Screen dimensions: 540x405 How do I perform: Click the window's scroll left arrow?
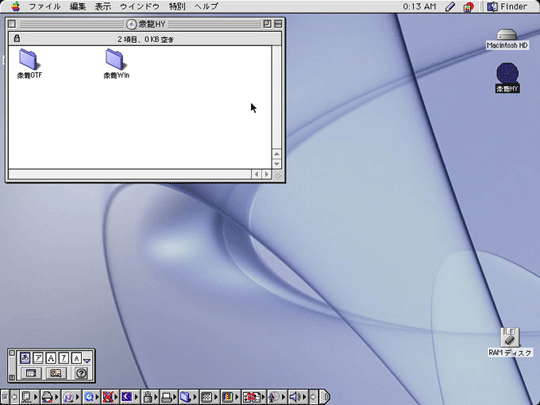click(256, 174)
